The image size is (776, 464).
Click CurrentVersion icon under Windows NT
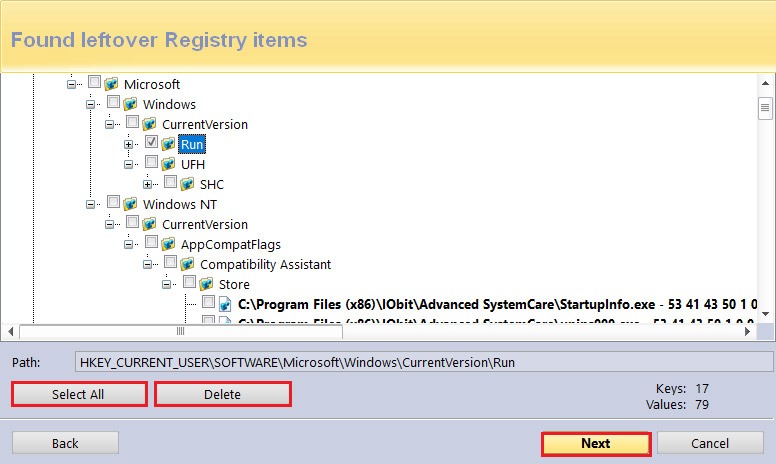(x=149, y=224)
